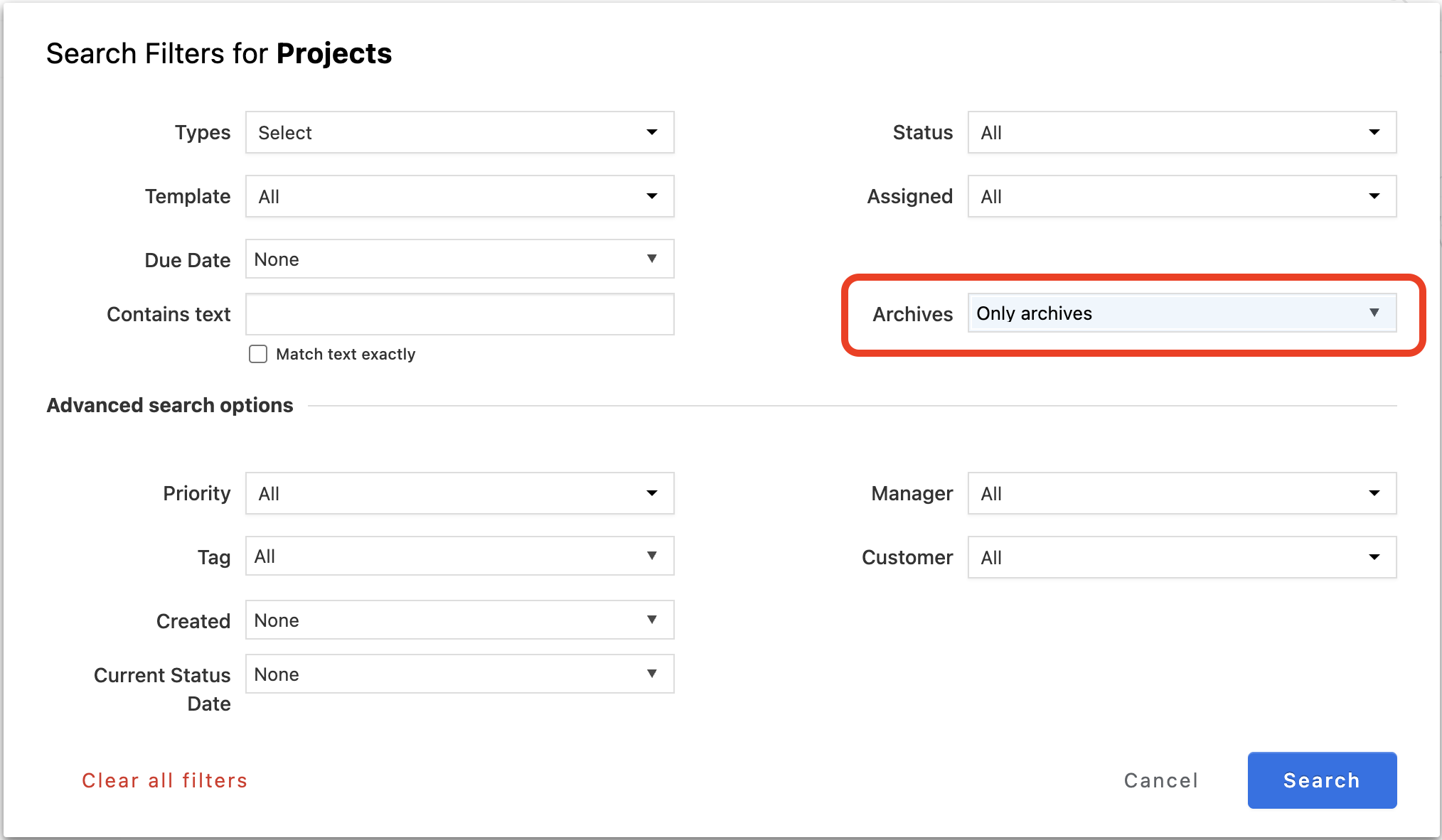Click the Tag dropdown arrow icon
The image size is (1442, 840).
coord(651,556)
